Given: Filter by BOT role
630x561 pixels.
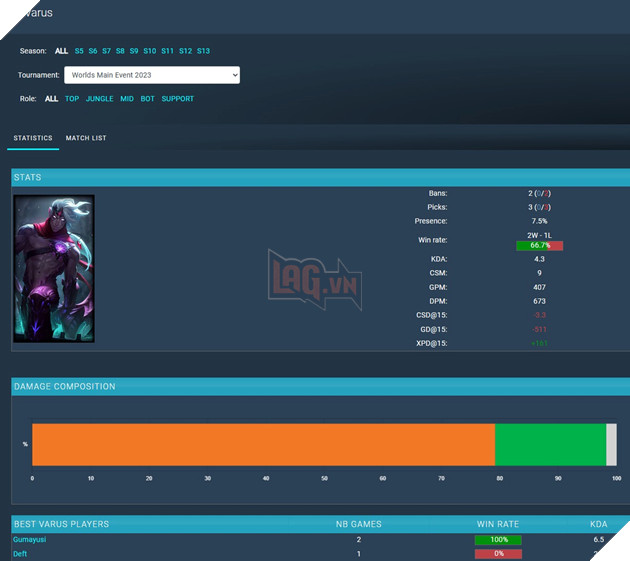Looking at the screenshot, I should coord(148,99).
